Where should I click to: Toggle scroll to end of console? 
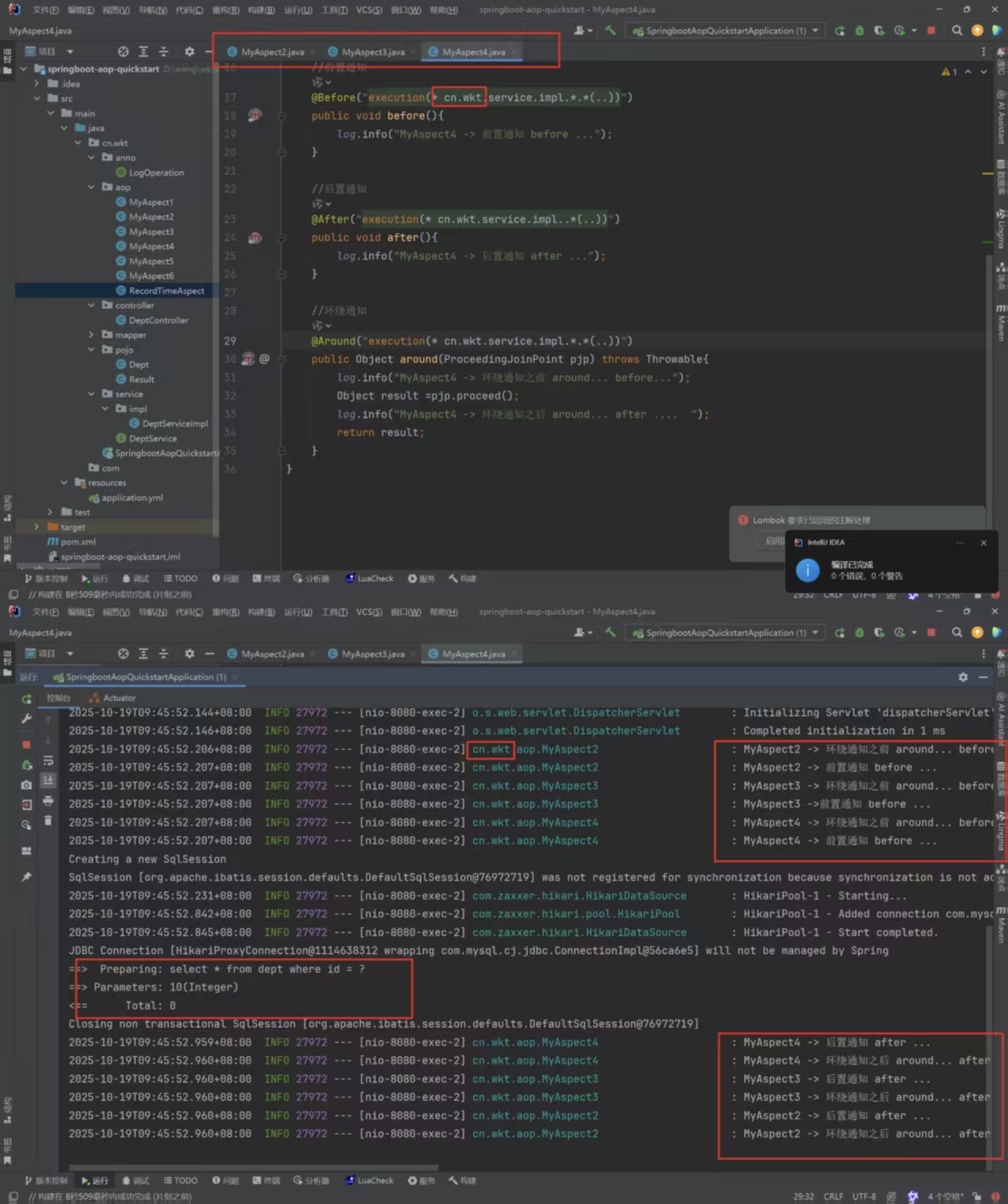pos(48,780)
